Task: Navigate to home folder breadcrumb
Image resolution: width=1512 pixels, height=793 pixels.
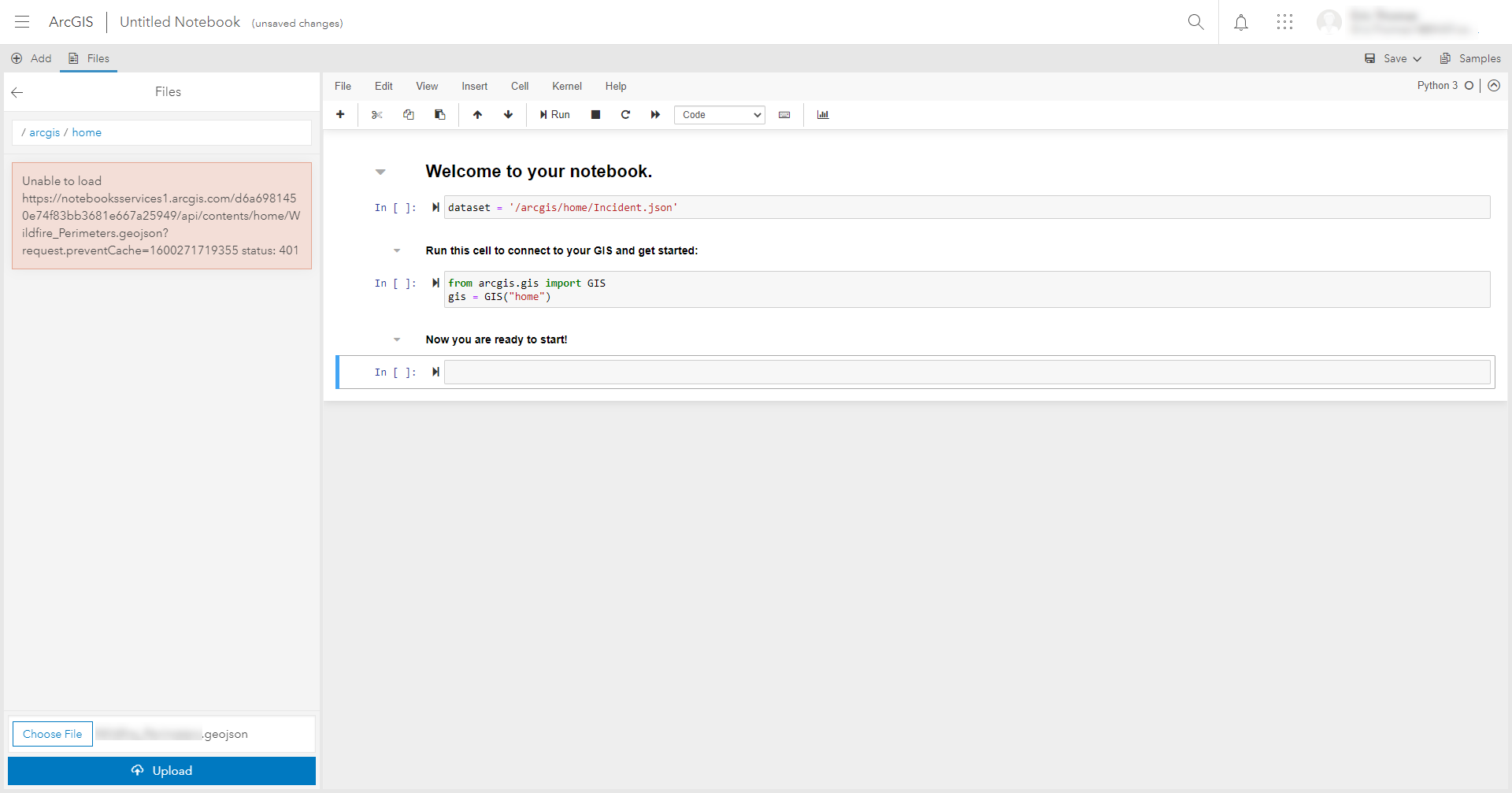Action: pos(87,133)
